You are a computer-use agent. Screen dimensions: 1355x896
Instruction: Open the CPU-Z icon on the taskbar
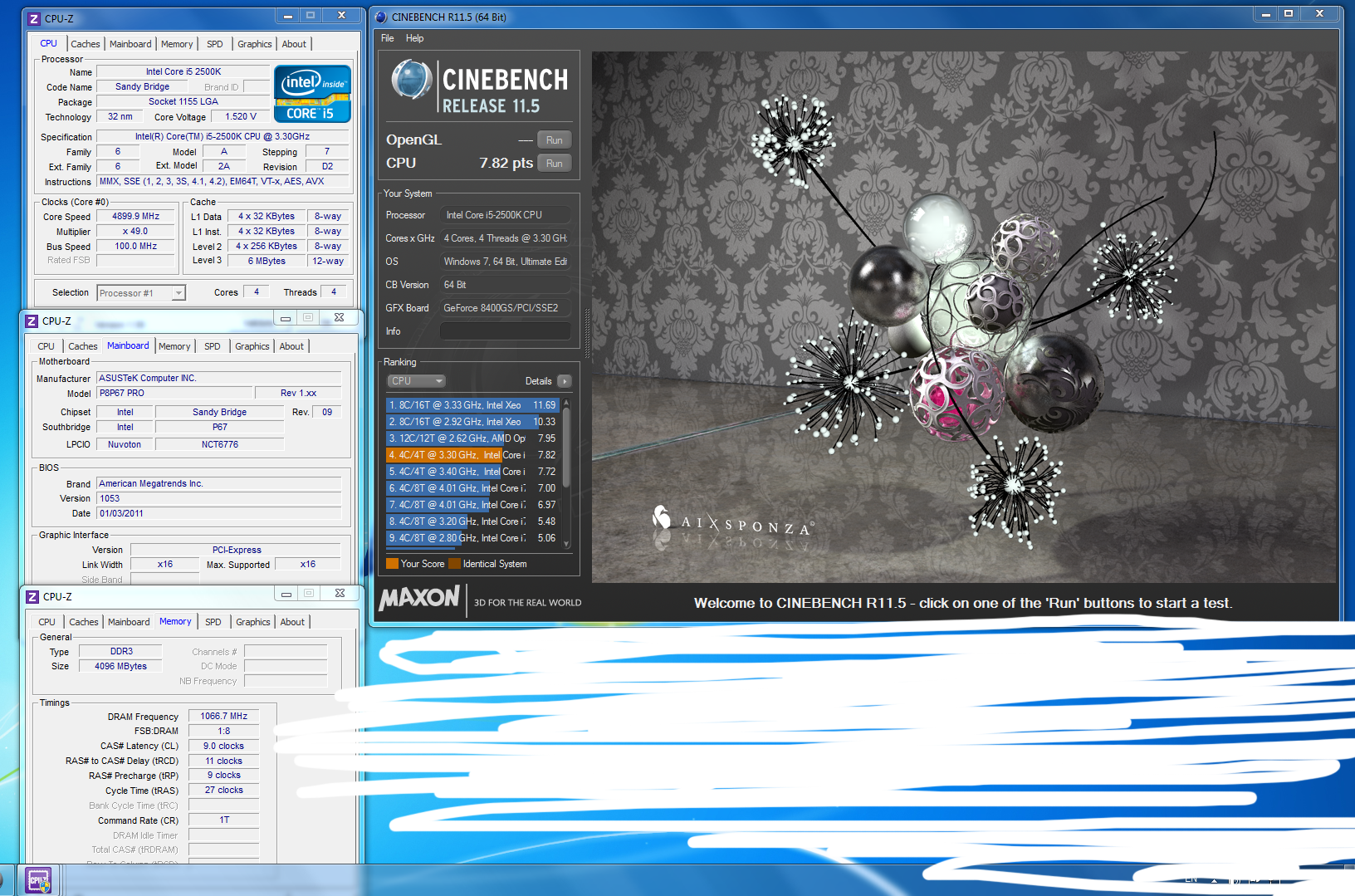click(x=38, y=880)
